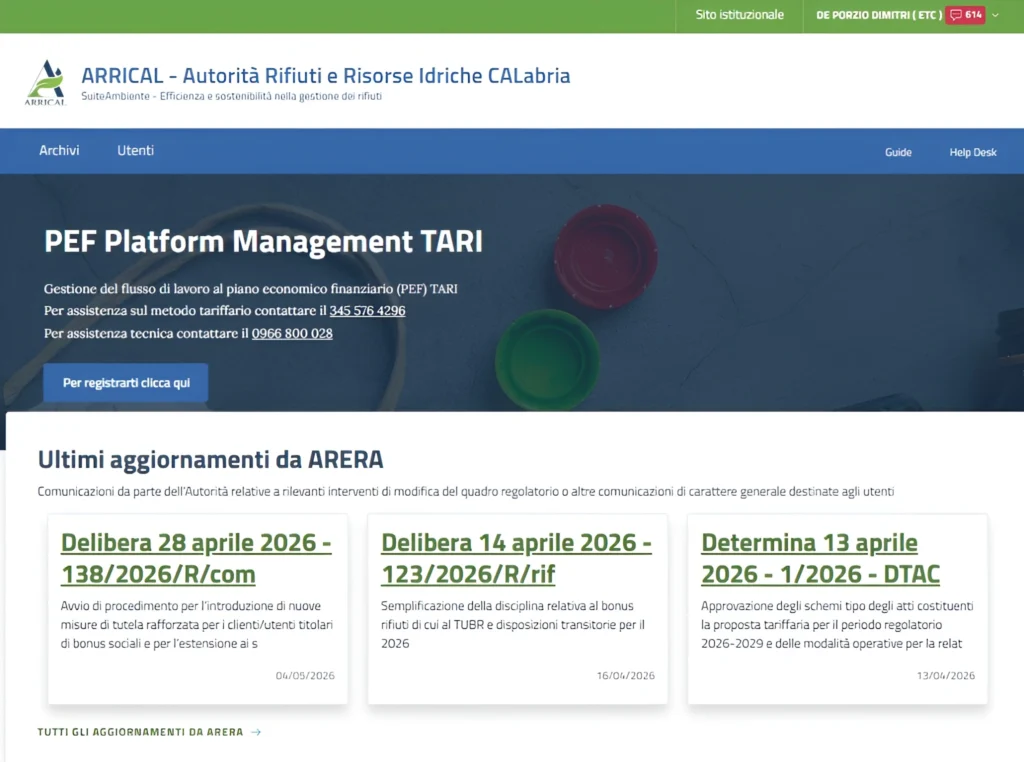Call the tariff assistance number 345 576 4296

[367, 311]
